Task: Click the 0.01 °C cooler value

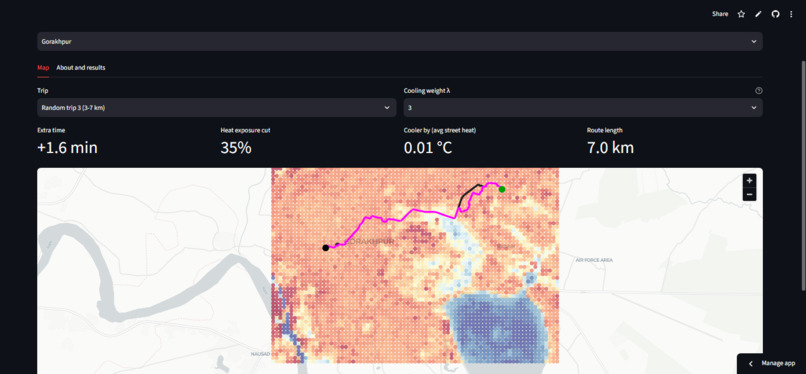Action: click(428, 148)
